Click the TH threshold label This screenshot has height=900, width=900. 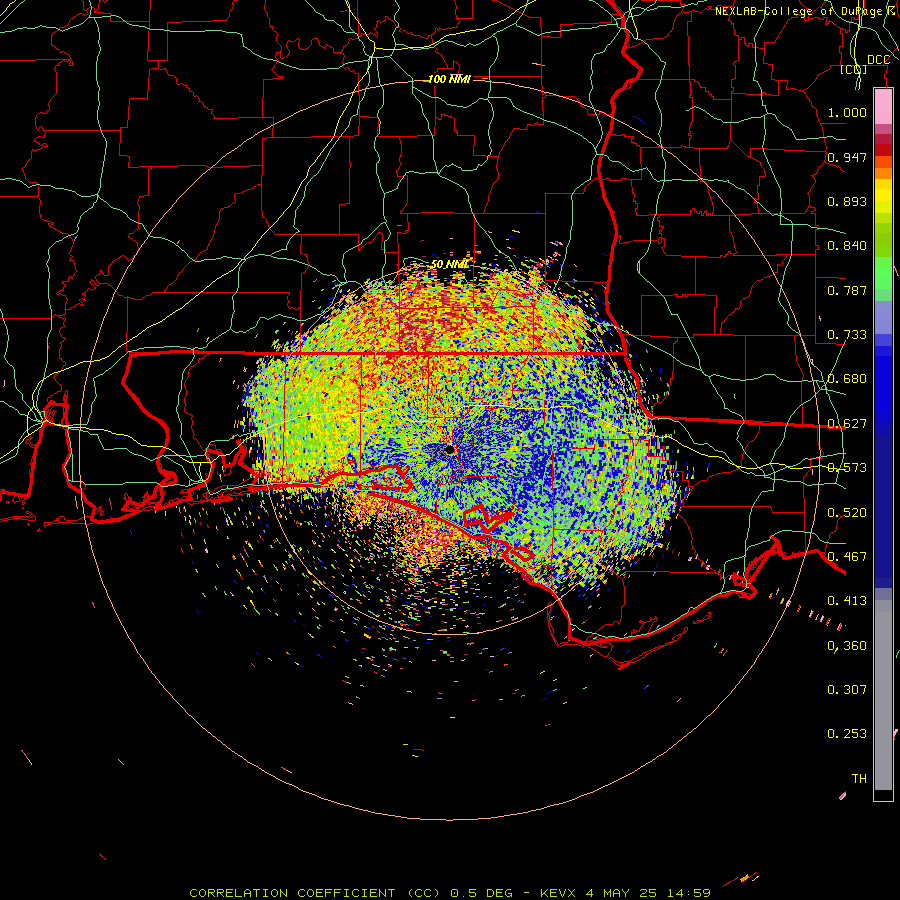[859, 779]
